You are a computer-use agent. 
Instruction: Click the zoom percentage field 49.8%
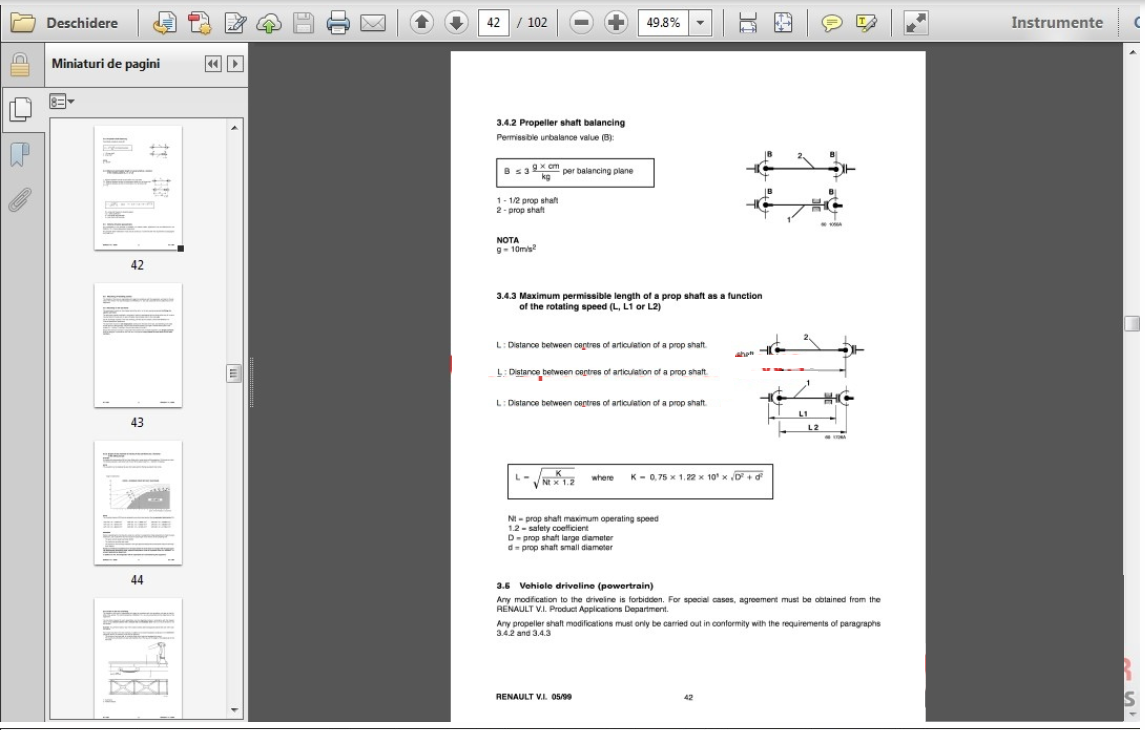pyautogui.click(x=663, y=23)
